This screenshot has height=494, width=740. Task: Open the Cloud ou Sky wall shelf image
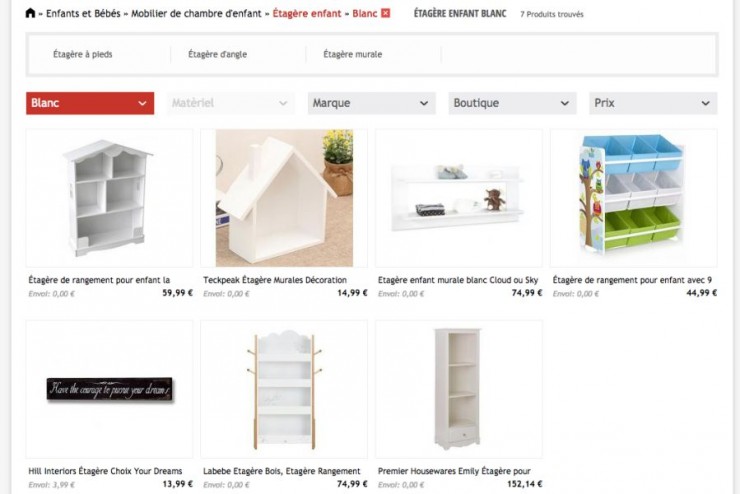pos(459,198)
